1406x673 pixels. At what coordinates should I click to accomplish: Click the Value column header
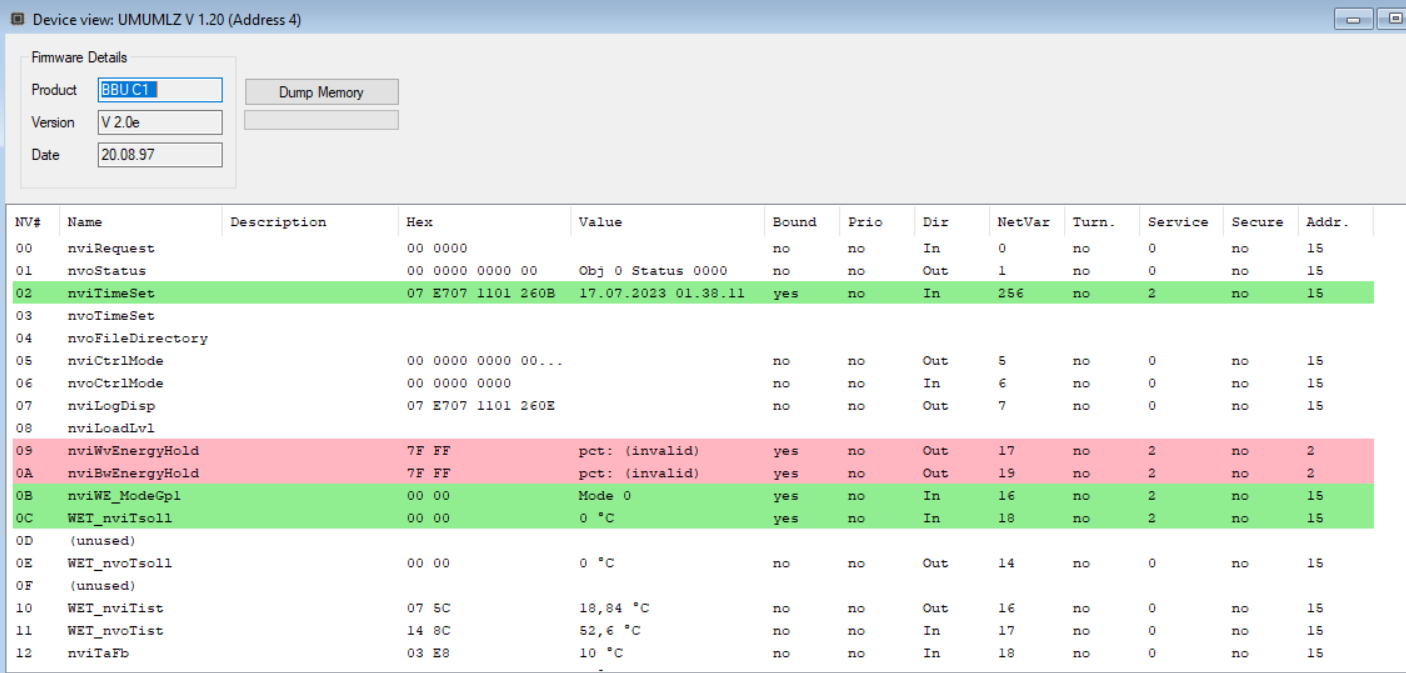[668, 222]
